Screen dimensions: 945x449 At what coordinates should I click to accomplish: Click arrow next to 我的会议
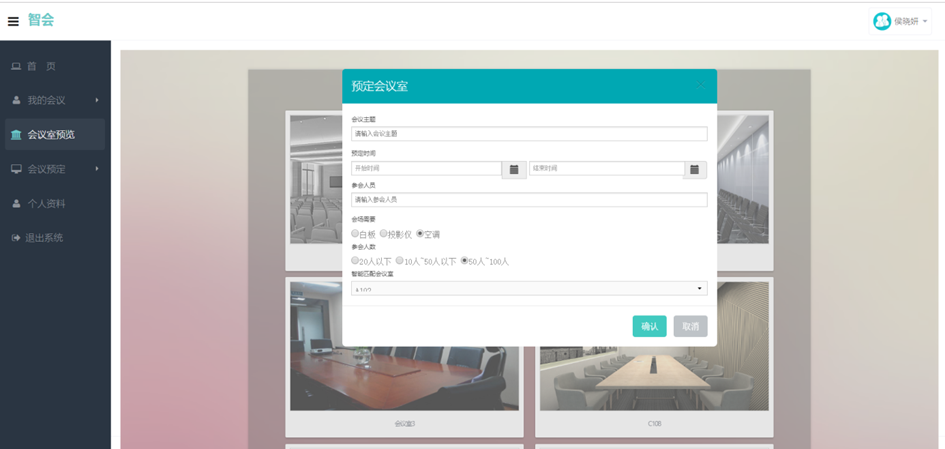coord(97,100)
